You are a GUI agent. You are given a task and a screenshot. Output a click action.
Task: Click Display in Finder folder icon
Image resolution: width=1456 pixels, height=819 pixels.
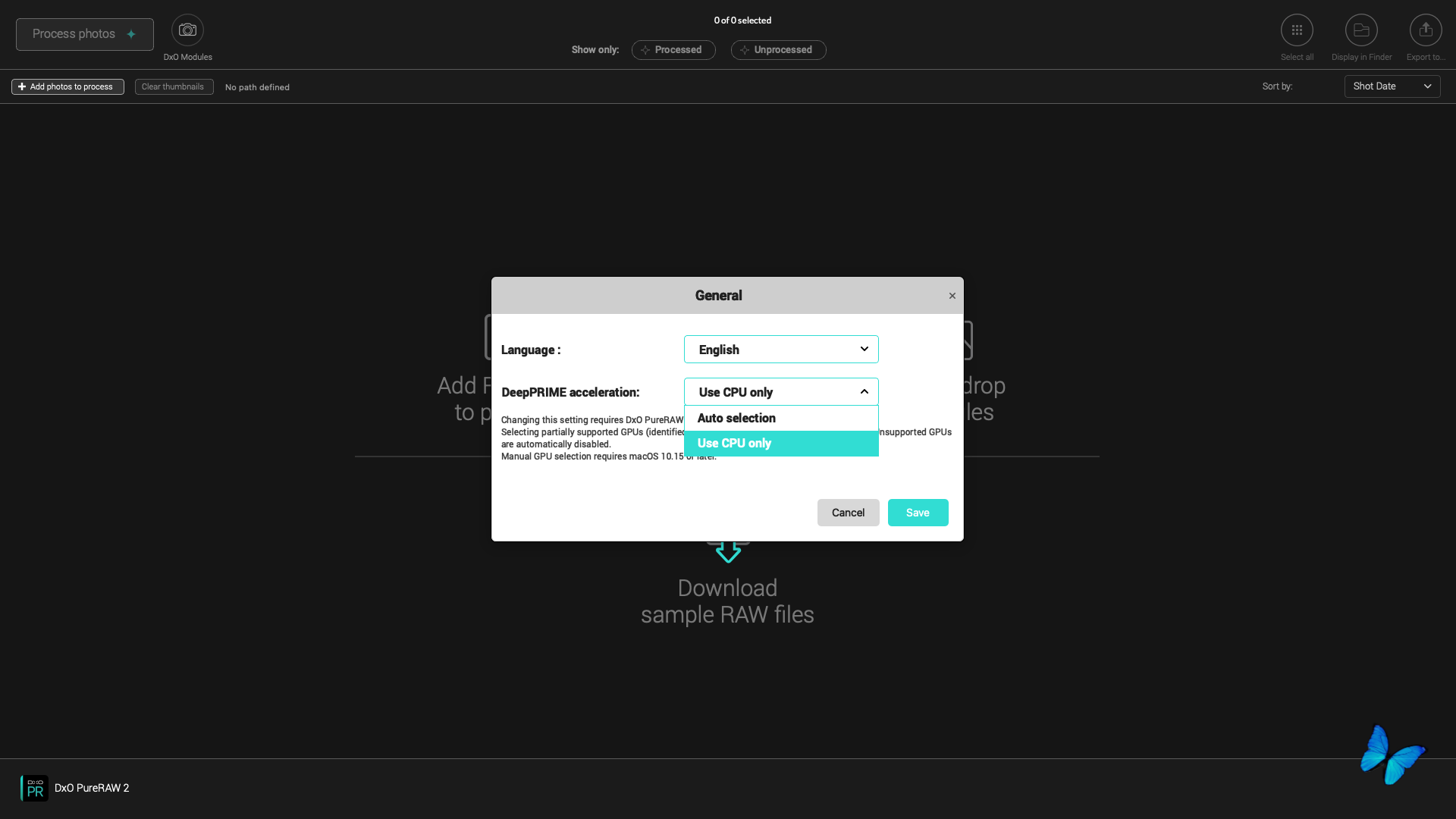point(1361,30)
